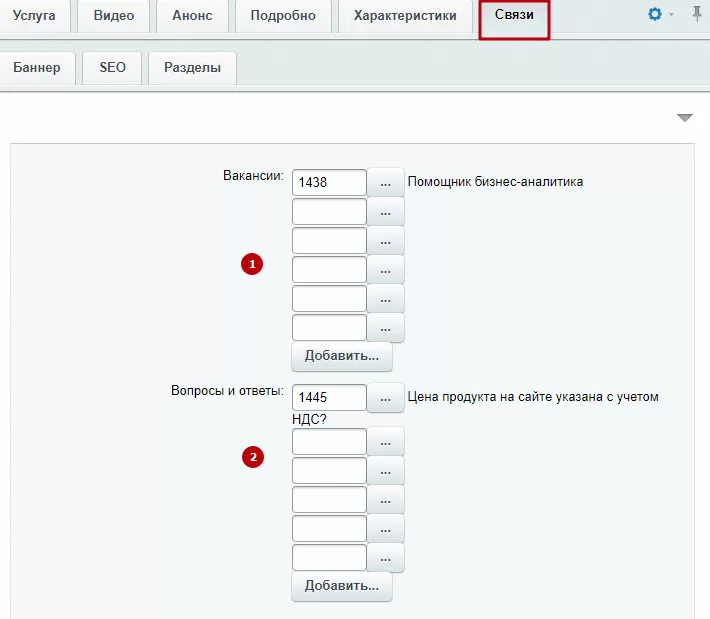
Task: Open the Баннер tab
Action: [x=37, y=68]
